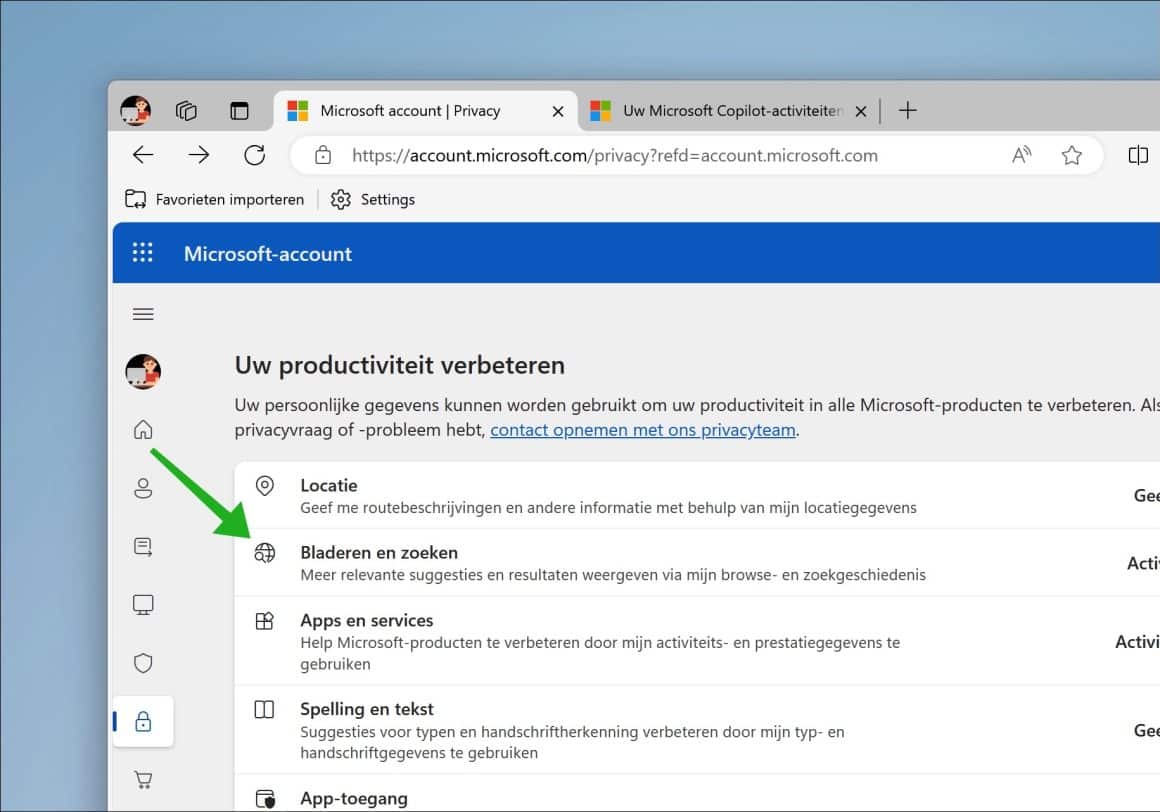The height and width of the screenshot is (812, 1160).
Task: Close the Uw Microsoft Copilot-activiteiten tab
Action: pos(860,111)
